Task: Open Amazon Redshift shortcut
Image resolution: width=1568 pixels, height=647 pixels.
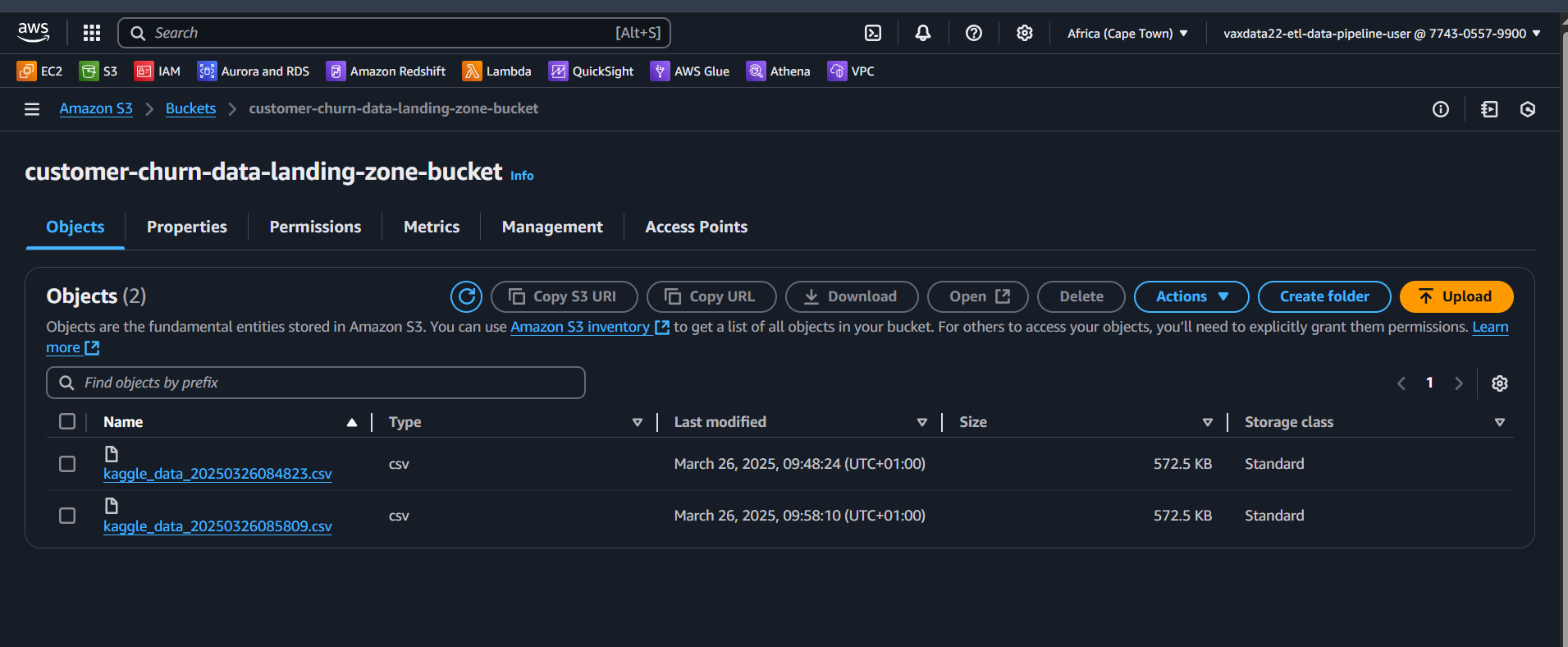Action: 386,71
